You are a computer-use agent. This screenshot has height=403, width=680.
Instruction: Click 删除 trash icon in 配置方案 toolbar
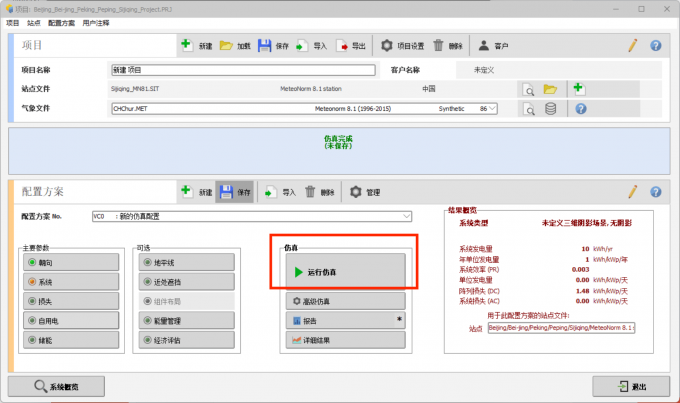coord(311,192)
